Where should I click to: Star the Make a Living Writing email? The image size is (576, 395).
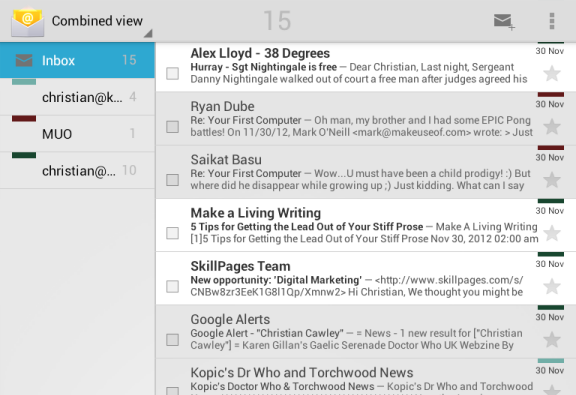pos(552,233)
